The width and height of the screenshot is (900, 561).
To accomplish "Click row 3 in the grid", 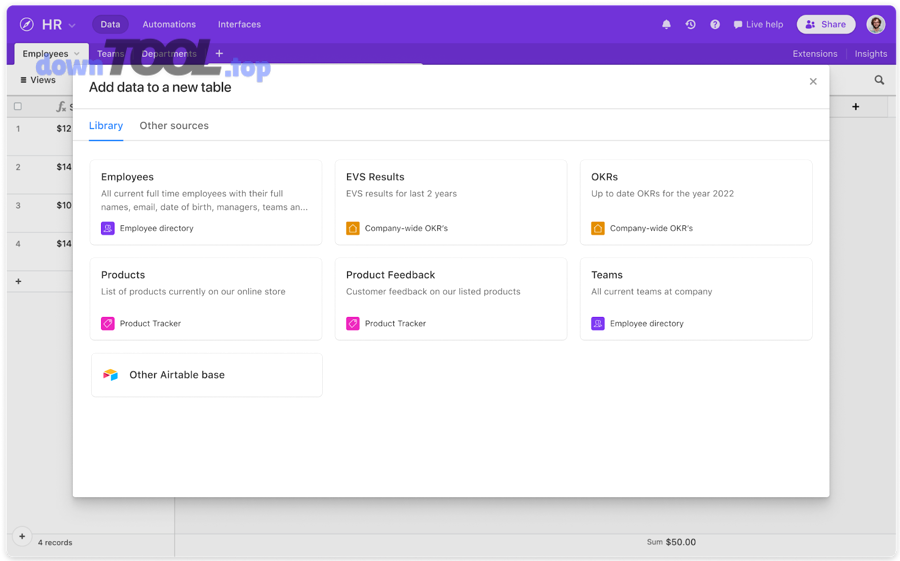I will (40, 213).
